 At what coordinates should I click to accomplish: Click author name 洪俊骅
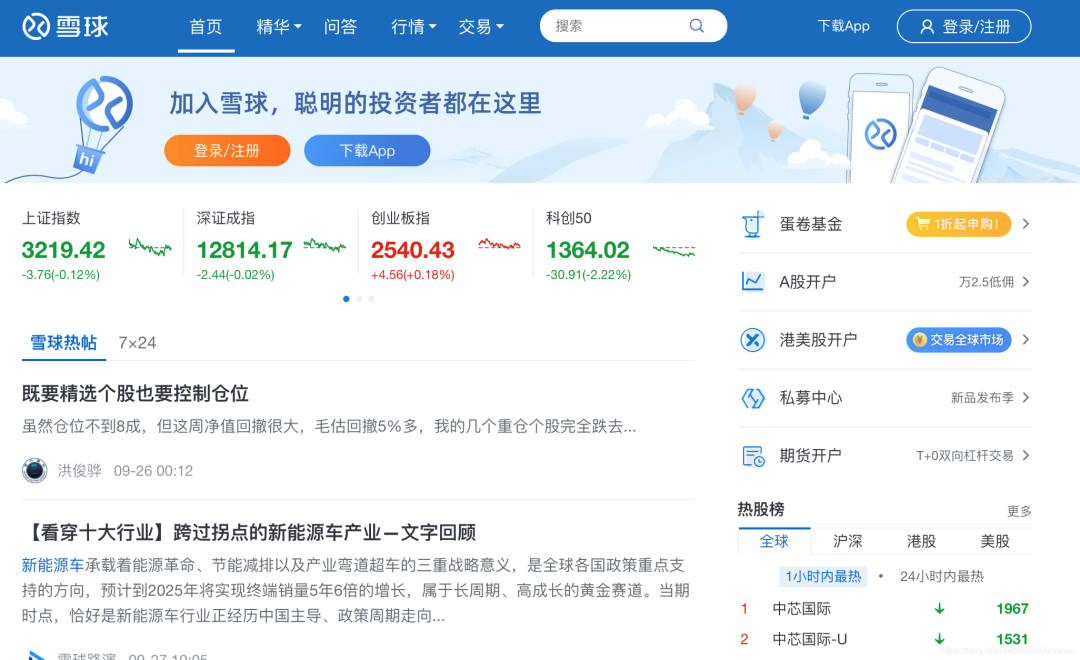79,471
